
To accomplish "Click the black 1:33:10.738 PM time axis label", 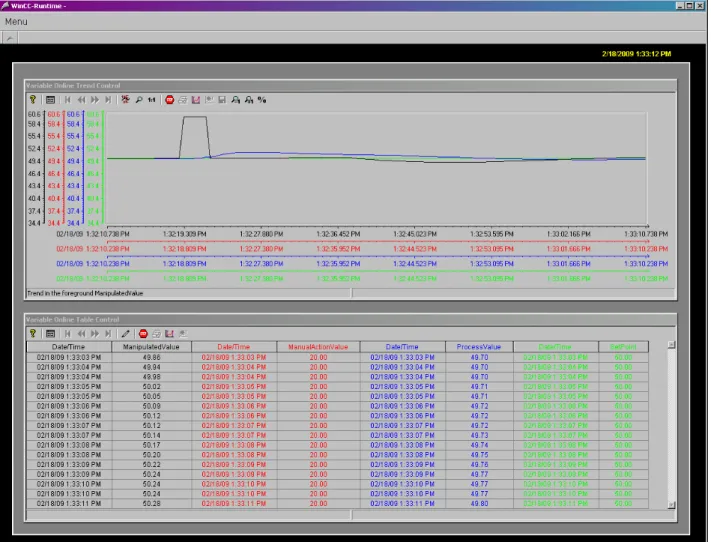I will (646, 234).
